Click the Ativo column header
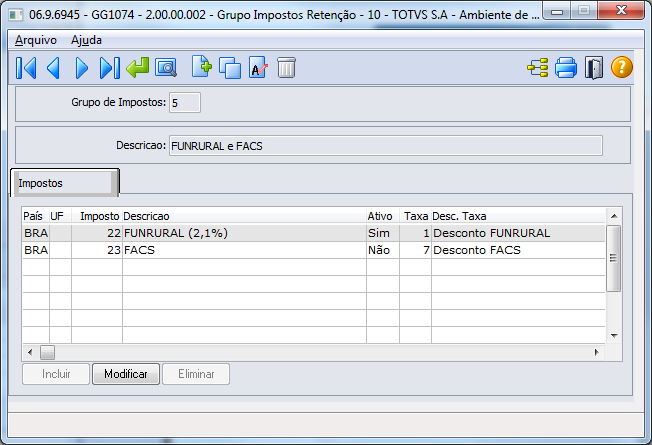Screen dimensions: 652x445 coord(383,216)
